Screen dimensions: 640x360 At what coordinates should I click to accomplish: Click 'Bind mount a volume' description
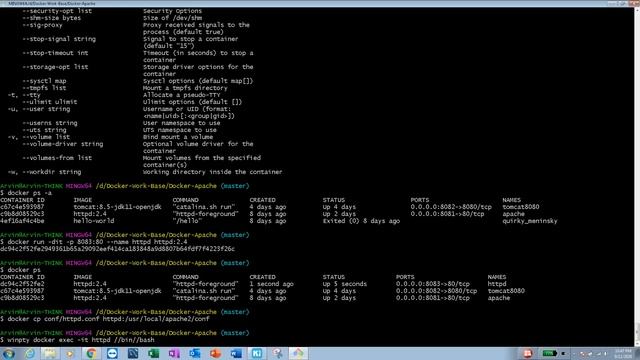(178, 137)
